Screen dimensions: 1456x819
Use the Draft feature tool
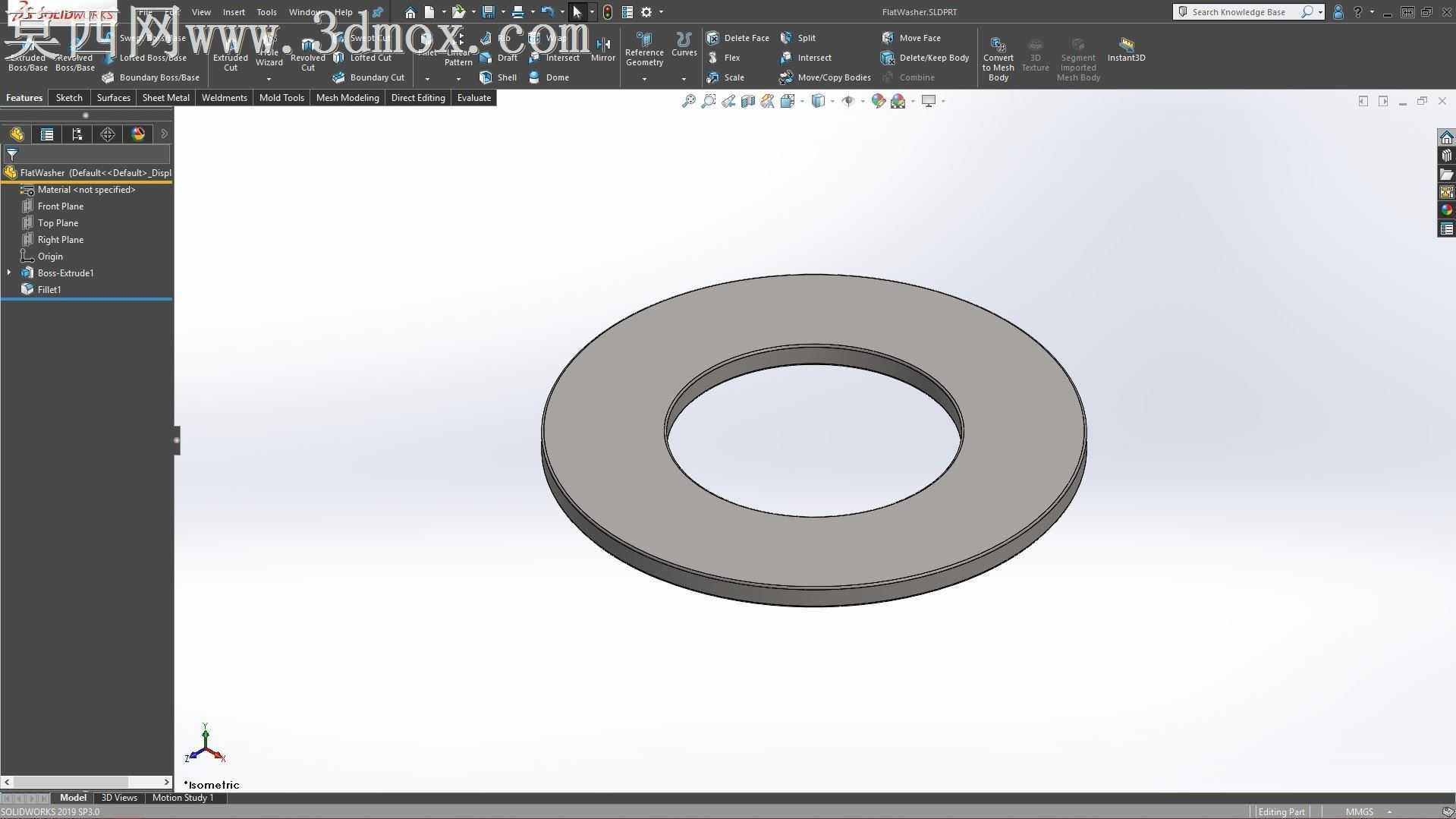(498, 58)
